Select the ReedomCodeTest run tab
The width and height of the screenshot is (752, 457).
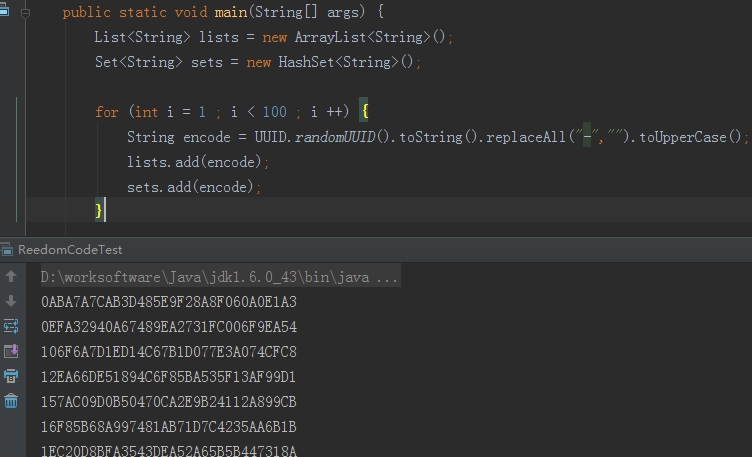(70, 250)
